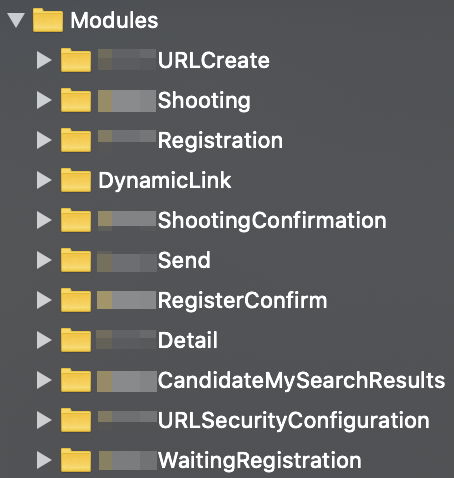Expand the WaitingRegistration folder arrow
This screenshot has height=478, width=454.
coord(44,460)
